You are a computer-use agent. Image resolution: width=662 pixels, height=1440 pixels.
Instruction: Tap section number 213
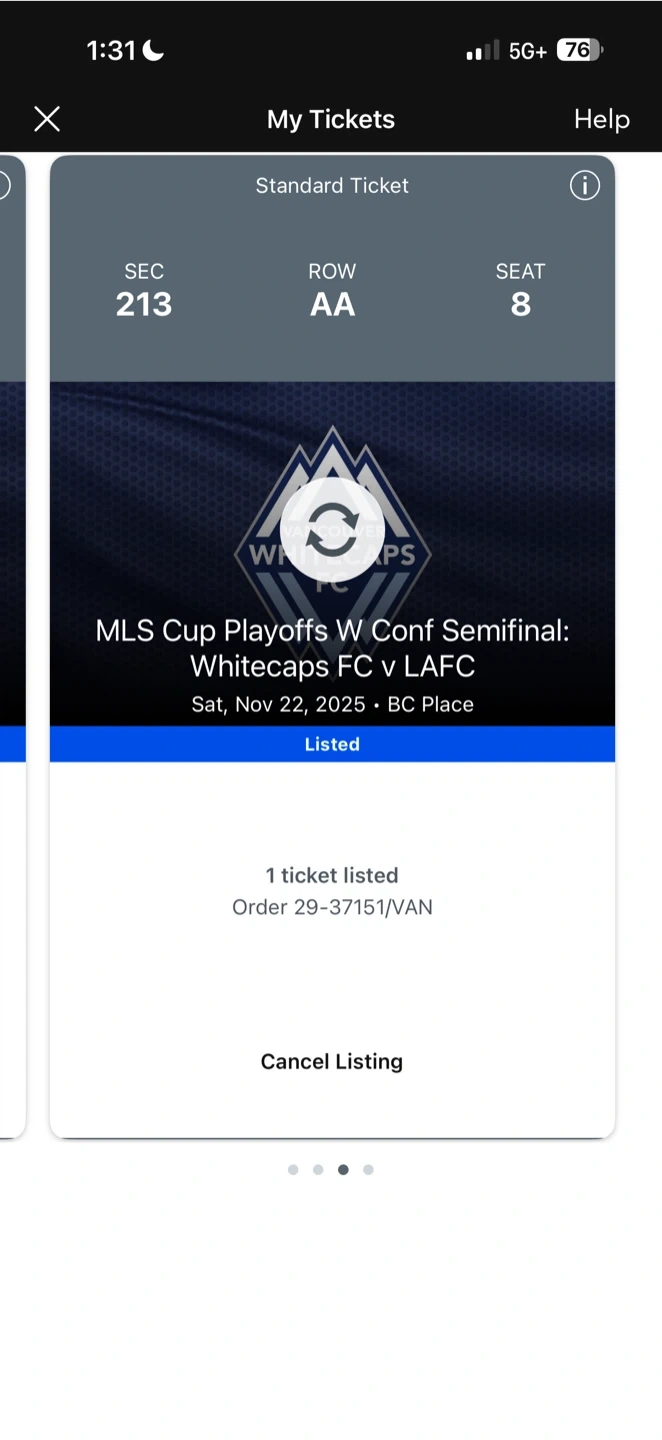tap(144, 304)
